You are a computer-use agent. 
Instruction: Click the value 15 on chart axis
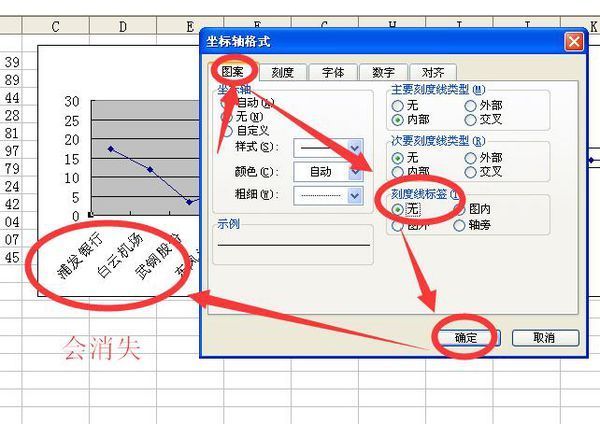pos(72,159)
